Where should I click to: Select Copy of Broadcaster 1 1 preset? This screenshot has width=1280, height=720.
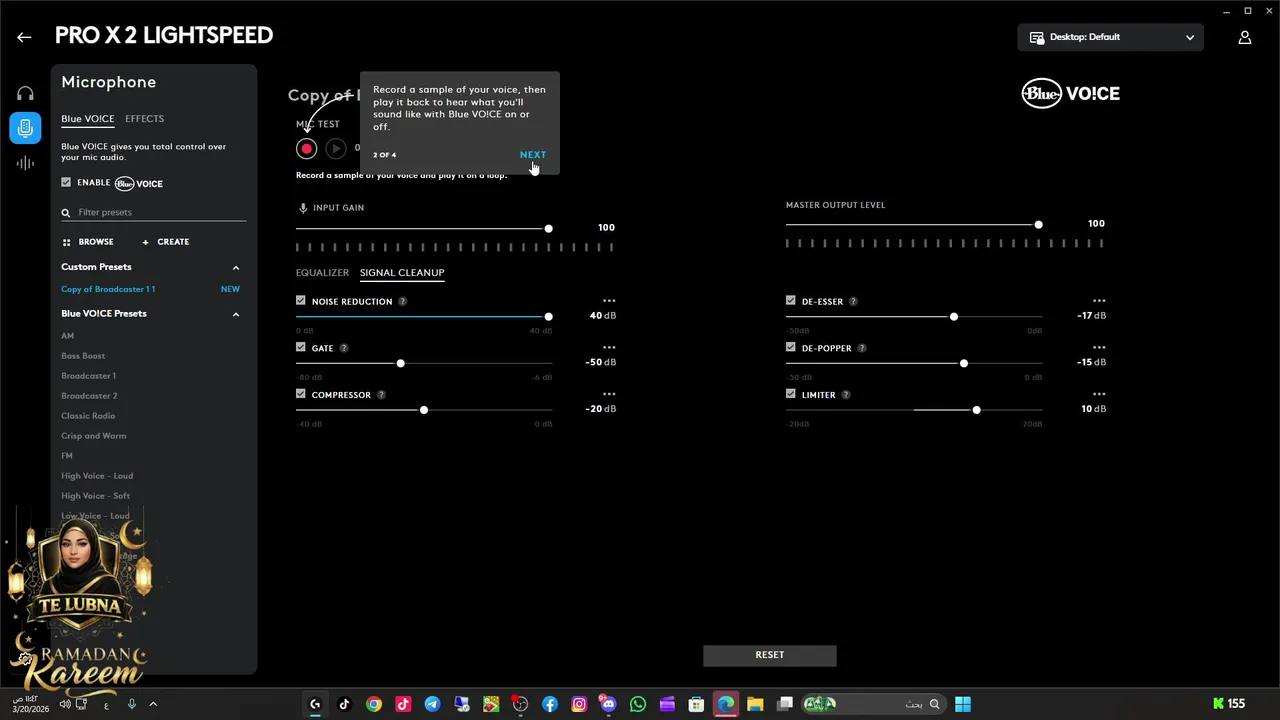click(108, 289)
